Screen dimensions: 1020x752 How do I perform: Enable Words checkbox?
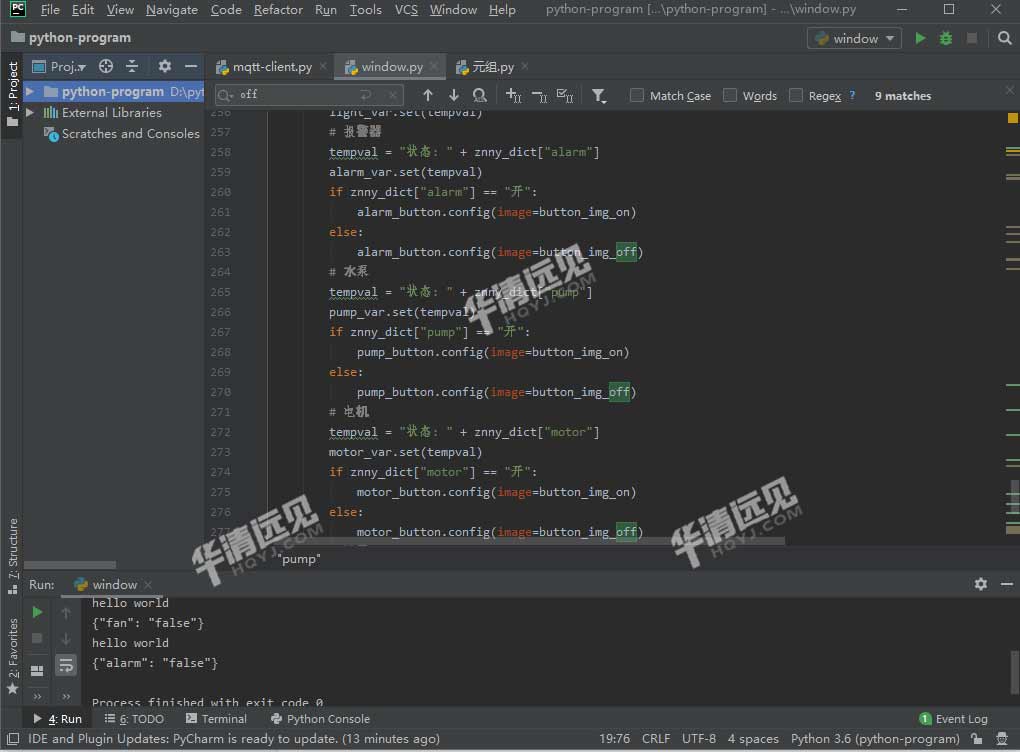click(x=730, y=96)
